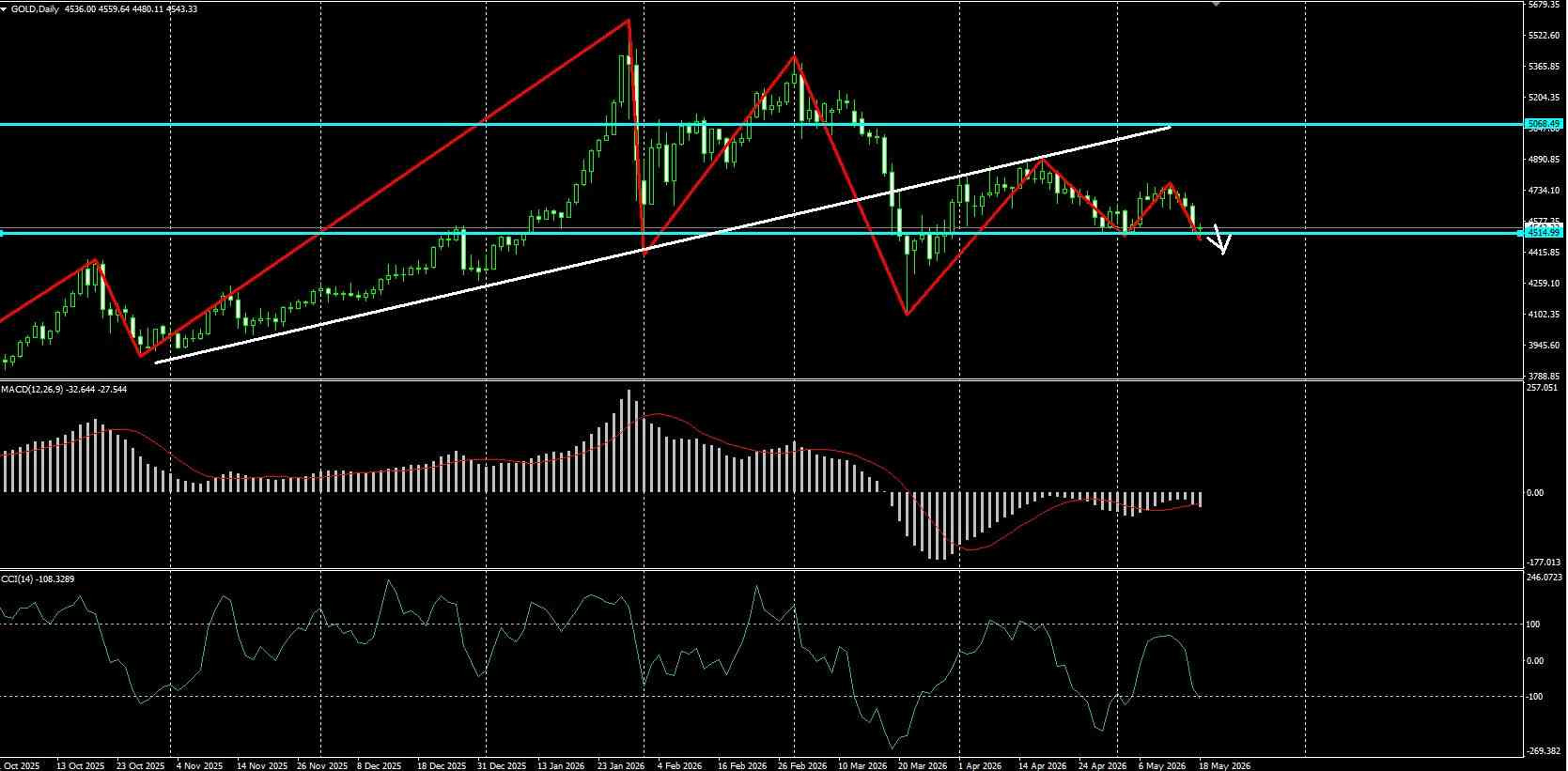Click the 4259.10 price scale value
Screen dimensions: 1568x771
click(x=1545, y=284)
